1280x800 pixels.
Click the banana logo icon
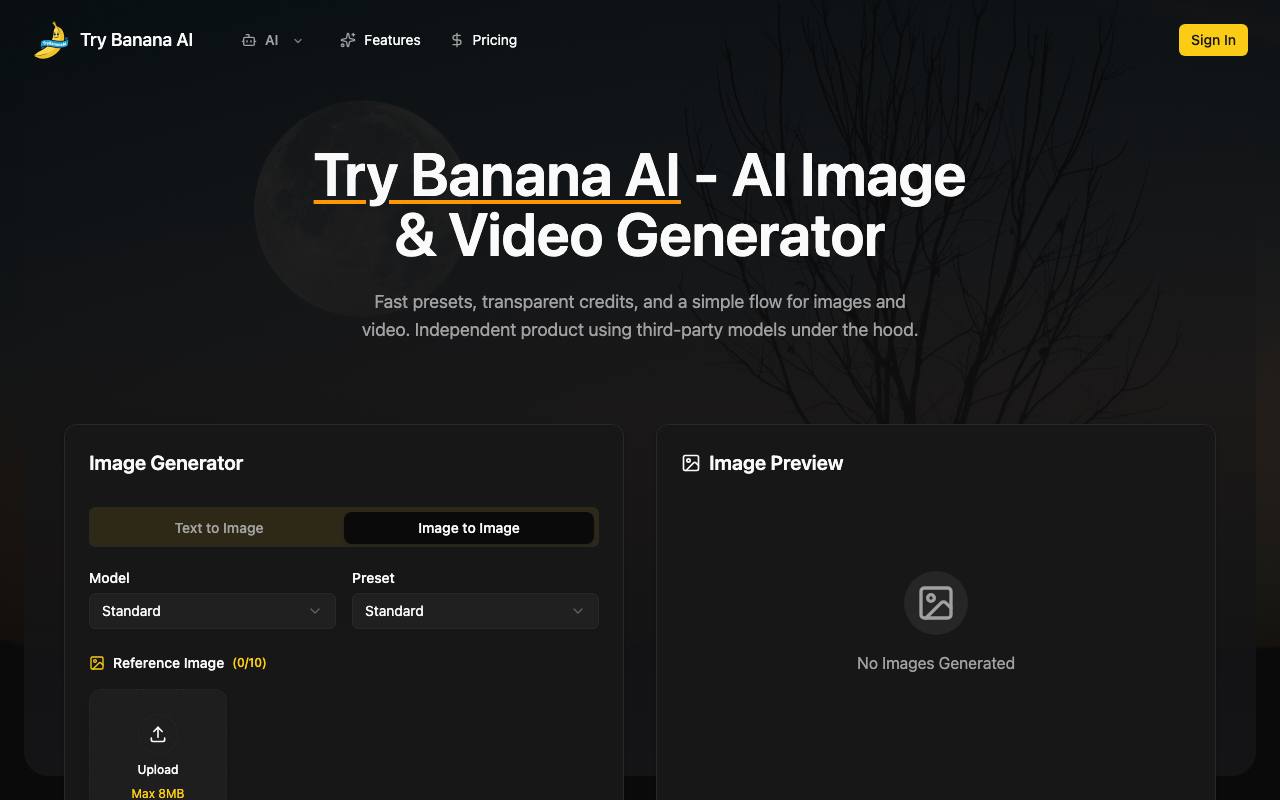click(x=51, y=40)
